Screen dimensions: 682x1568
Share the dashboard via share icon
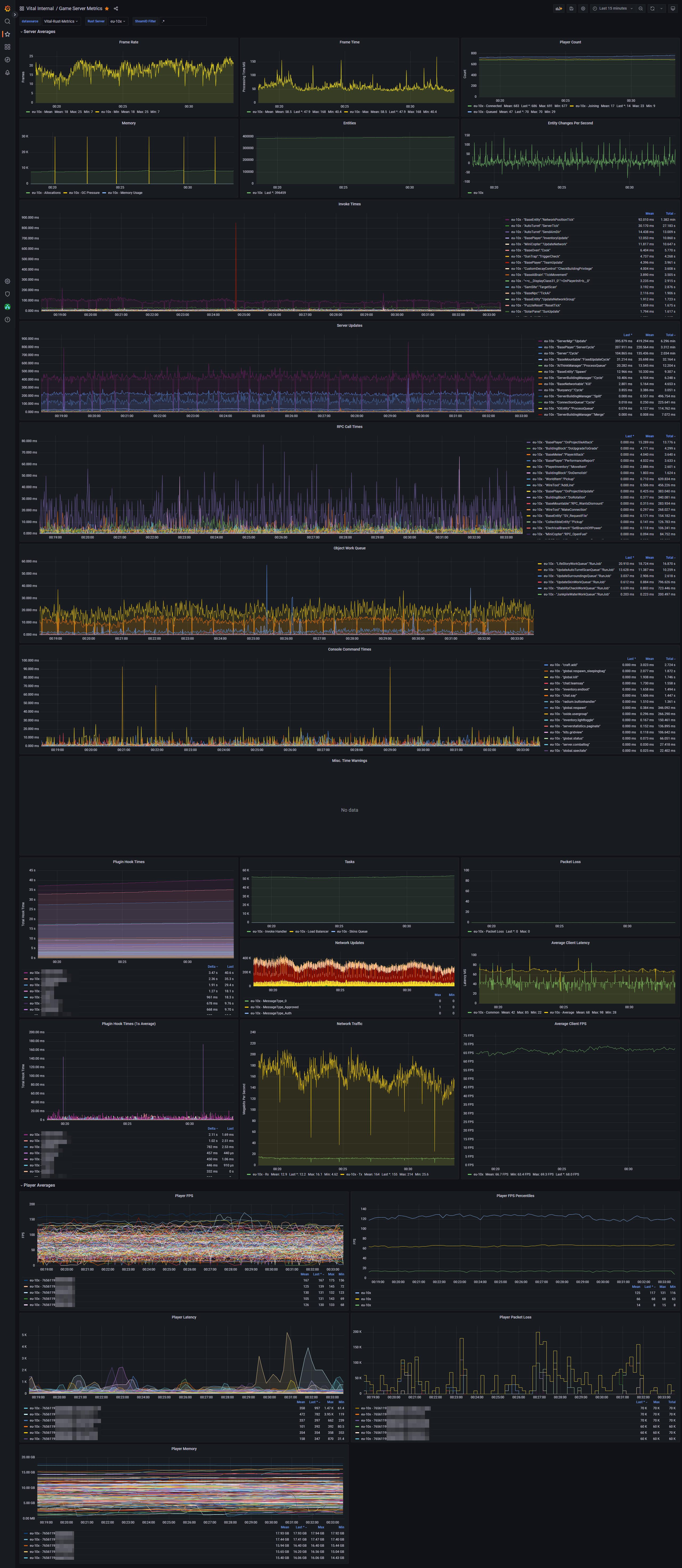click(x=116, y=9)
